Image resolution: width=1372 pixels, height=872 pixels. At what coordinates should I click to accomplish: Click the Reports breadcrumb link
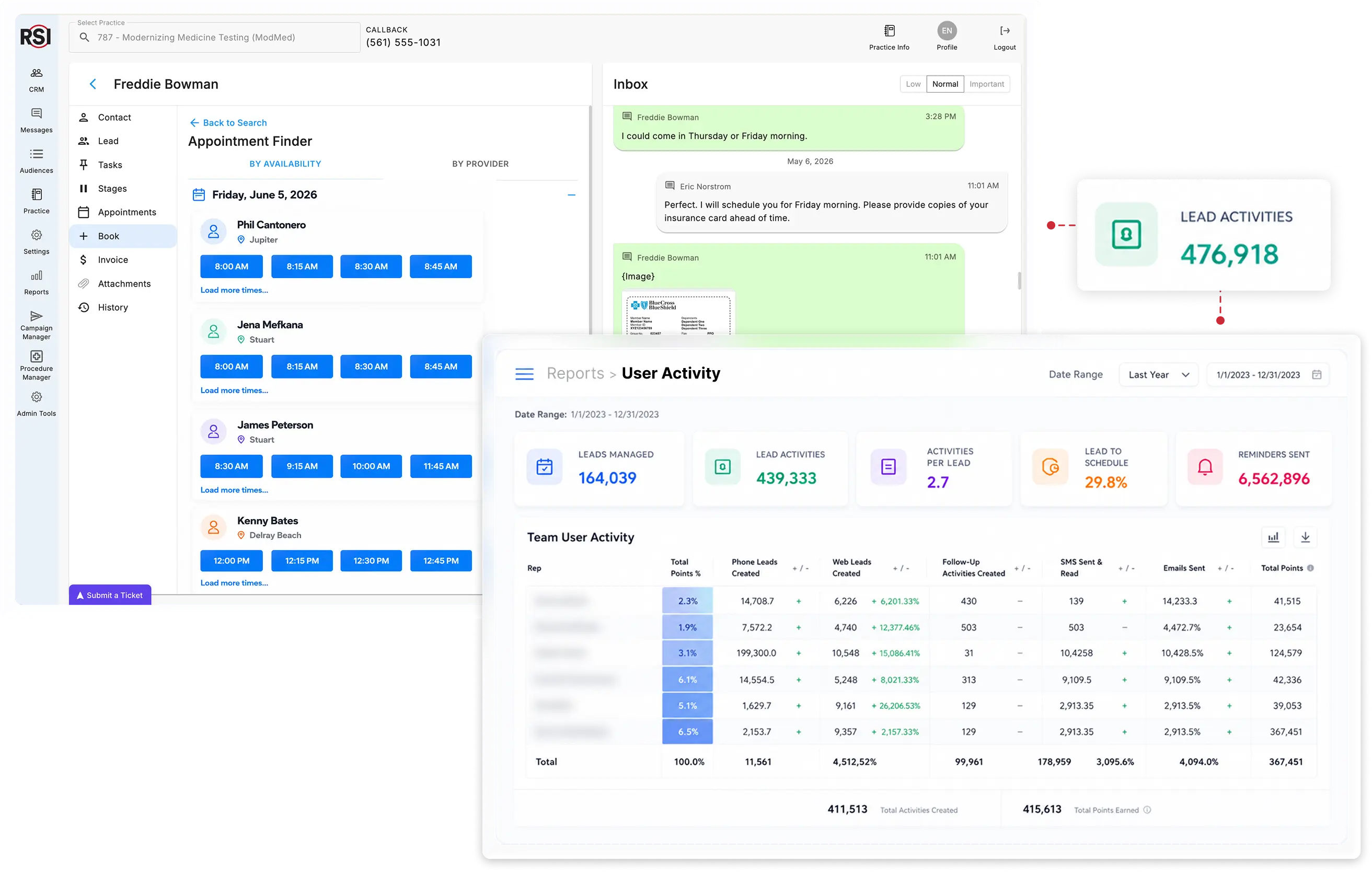pos(575,374)
